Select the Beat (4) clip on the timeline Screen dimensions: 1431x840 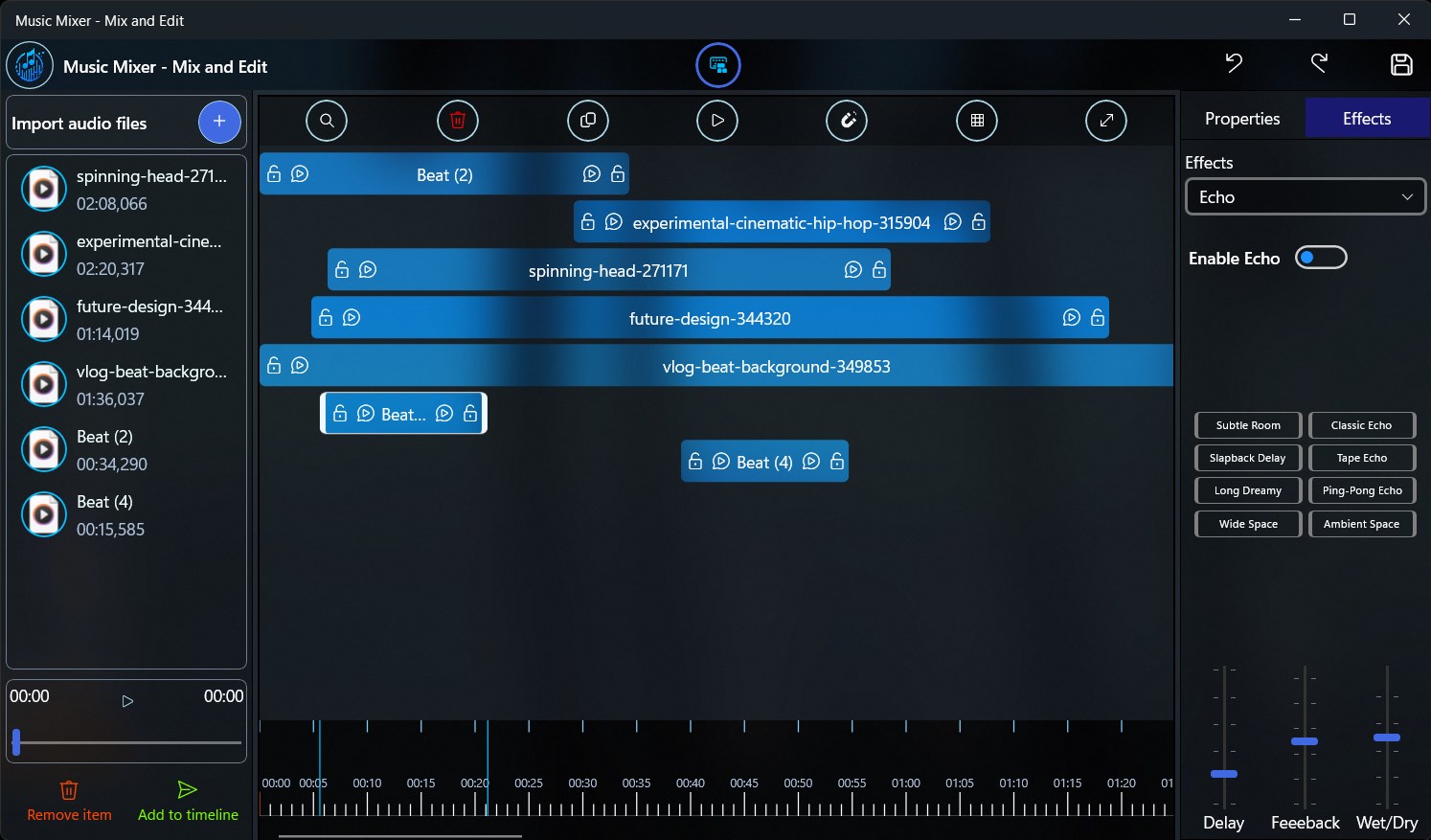pos(764,461)
